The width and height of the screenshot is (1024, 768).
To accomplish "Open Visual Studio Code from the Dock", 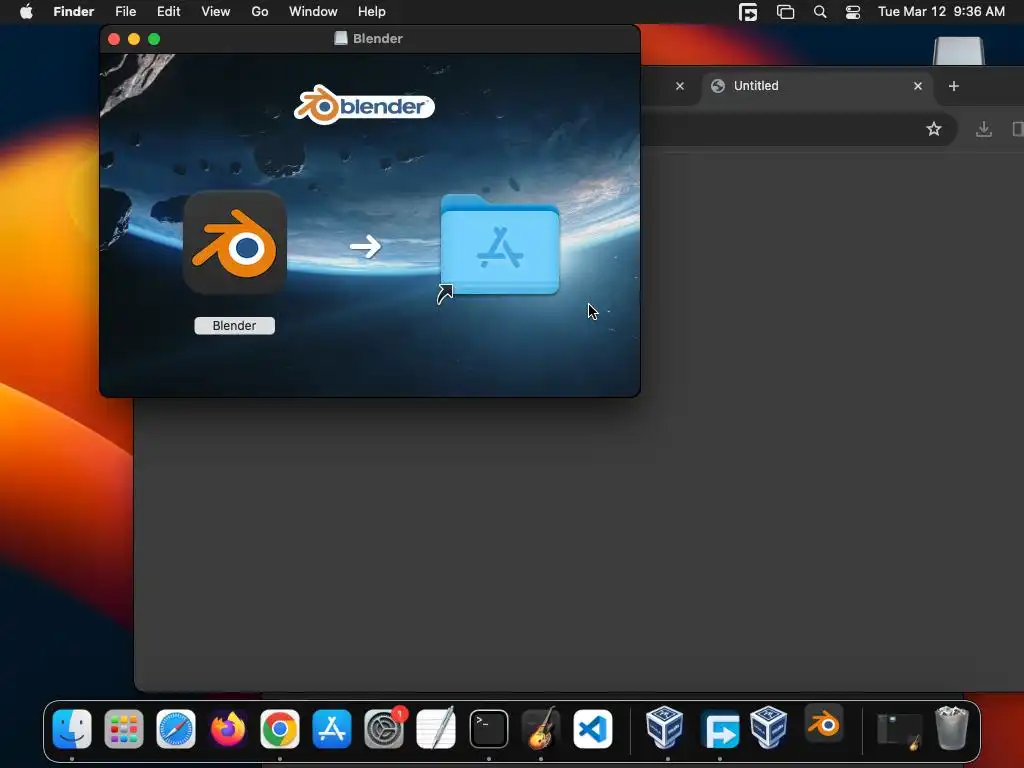I will tap(593, 729).
